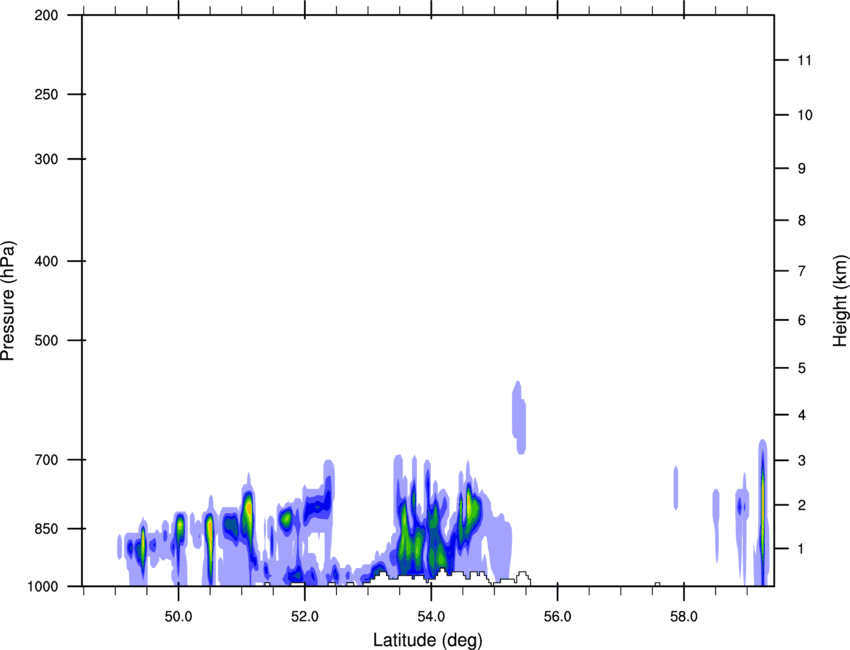Viewport: 850px width, 650px height.
Task: Pick the 10 km height label
Action: (x=805, y=115)
